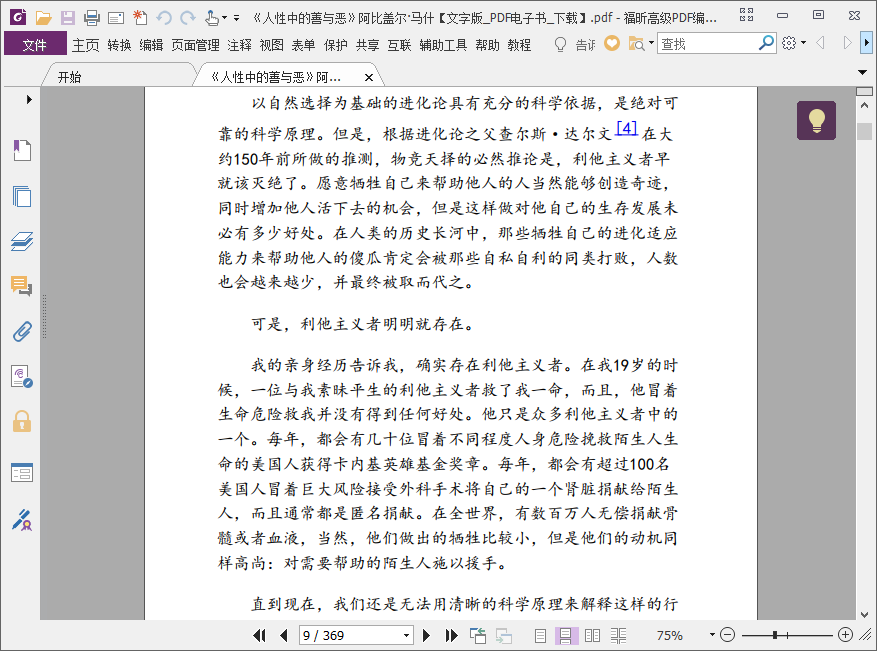This screenshot has height=651, width=877.
Task: Click zoom in plus button
Action: point(845,635)
